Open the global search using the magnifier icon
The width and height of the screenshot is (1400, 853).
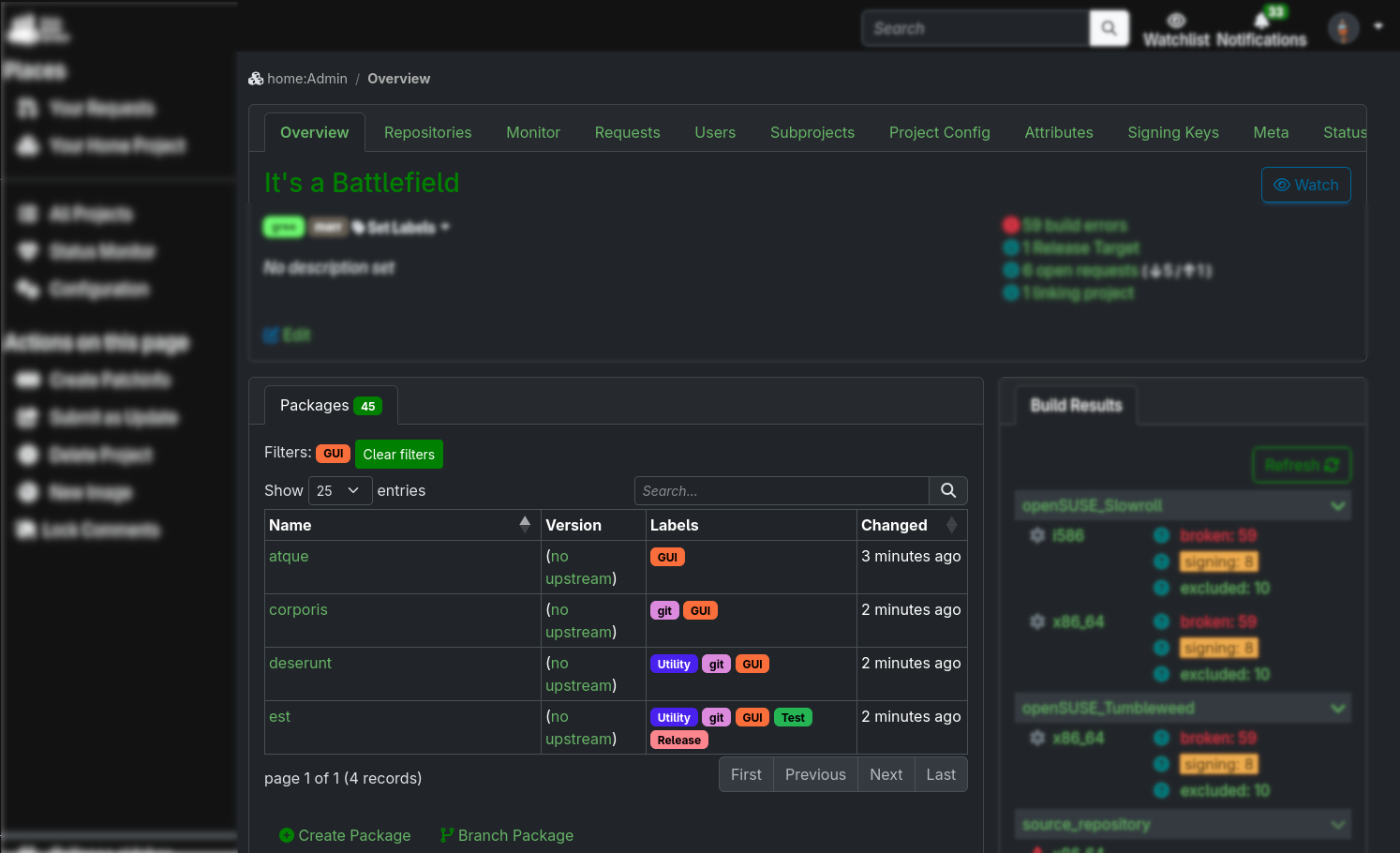(x=1109, y=28)
